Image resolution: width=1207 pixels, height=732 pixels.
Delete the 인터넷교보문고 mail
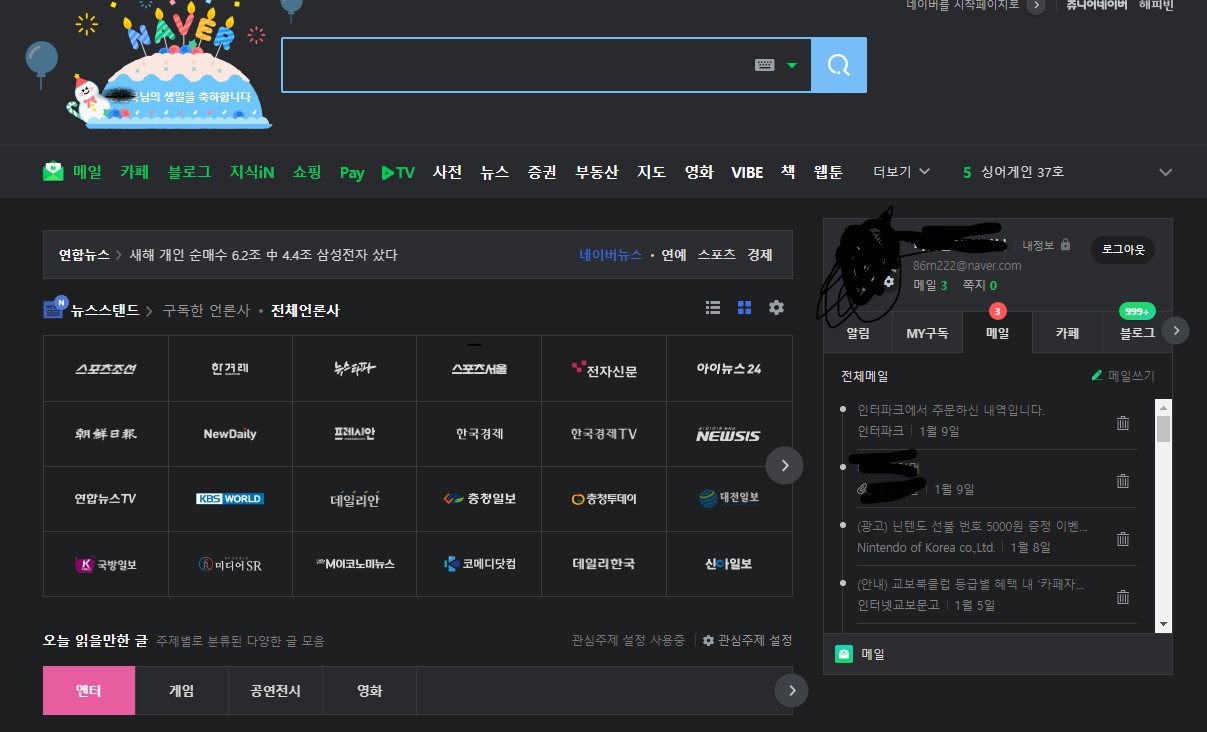[1123, 597]
